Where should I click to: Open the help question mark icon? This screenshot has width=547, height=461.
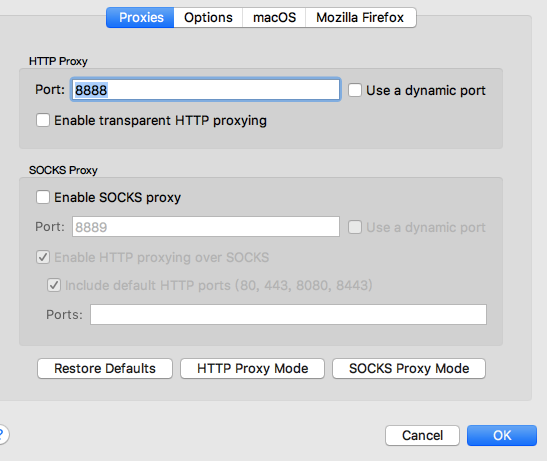click(x=2, y=434)
